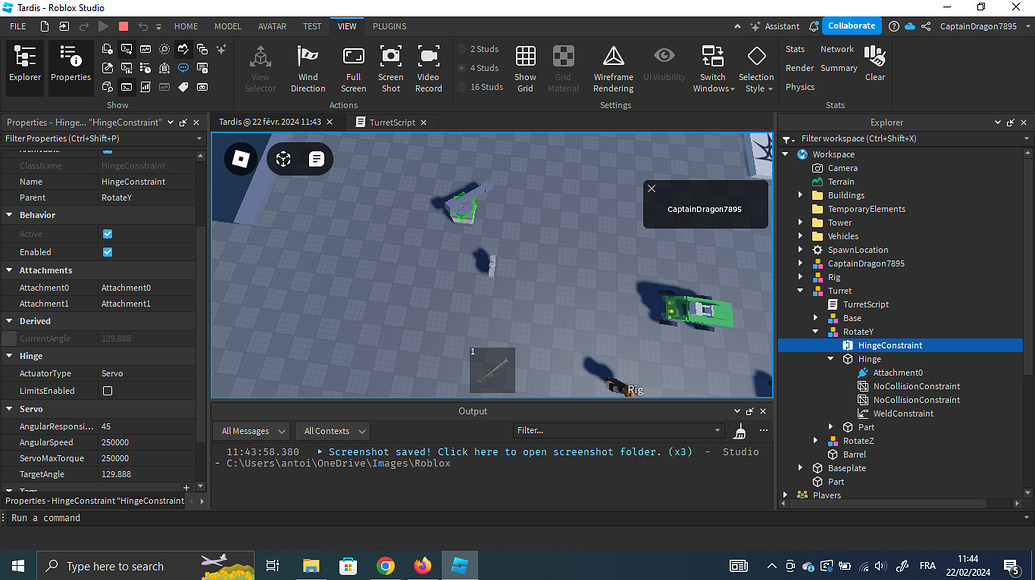Open the share icon in the title bar
This screenshot has height=580, width=1035.
tap(926, 26)
